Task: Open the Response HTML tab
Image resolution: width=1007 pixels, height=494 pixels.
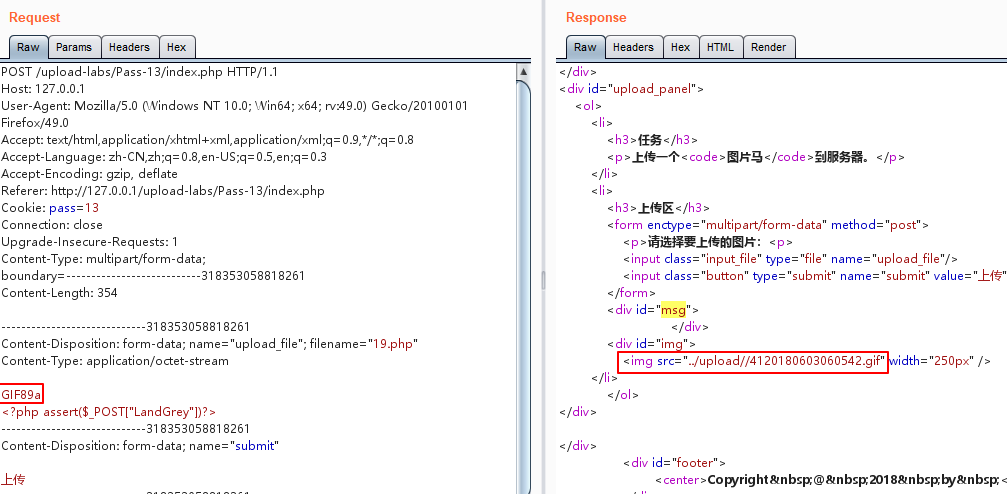Action: pyautogui.click(x=720, y=47)
